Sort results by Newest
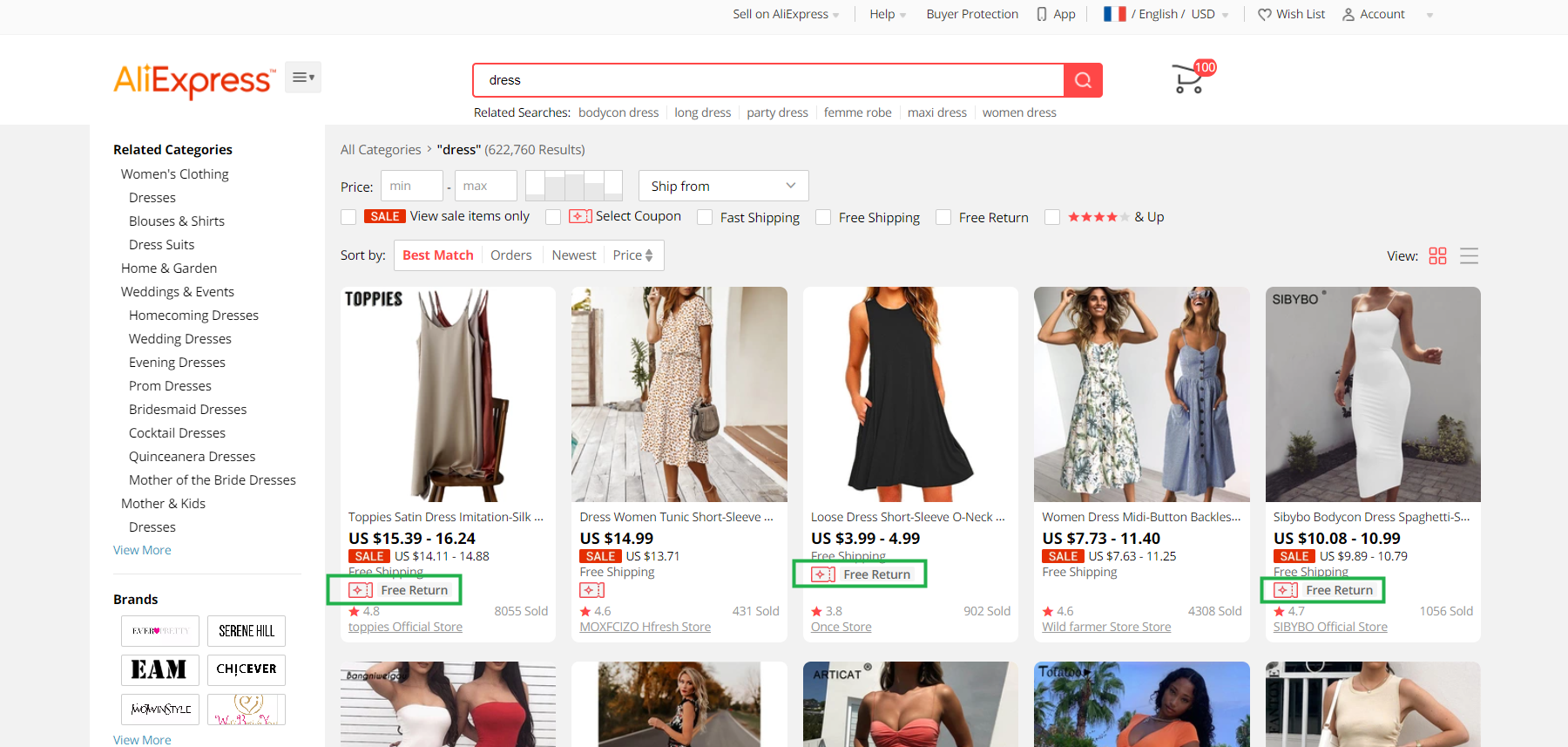1568x747 pixels. [574, 255]
